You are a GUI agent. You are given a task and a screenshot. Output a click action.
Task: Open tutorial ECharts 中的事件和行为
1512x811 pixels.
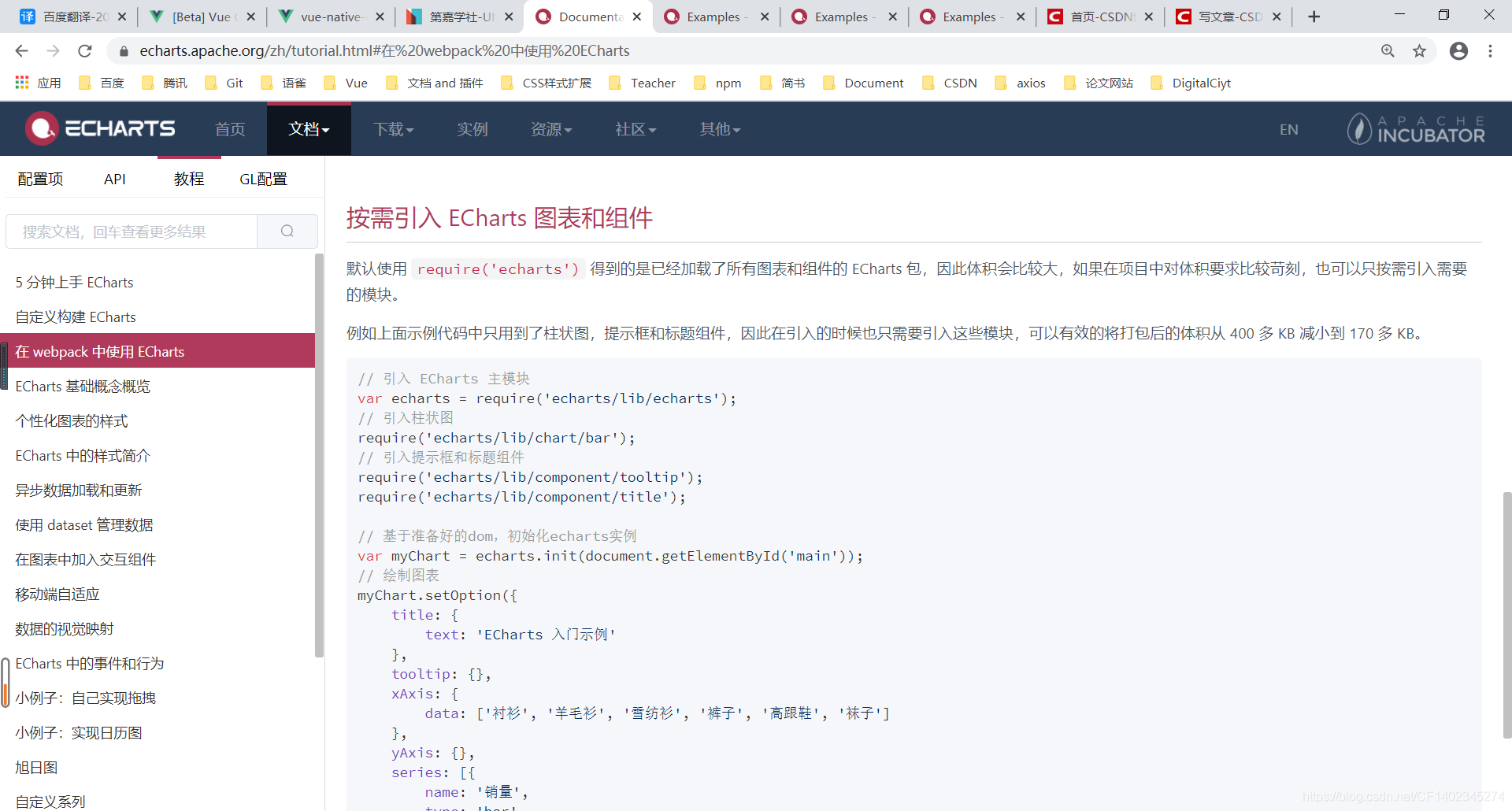coord(157,664)
